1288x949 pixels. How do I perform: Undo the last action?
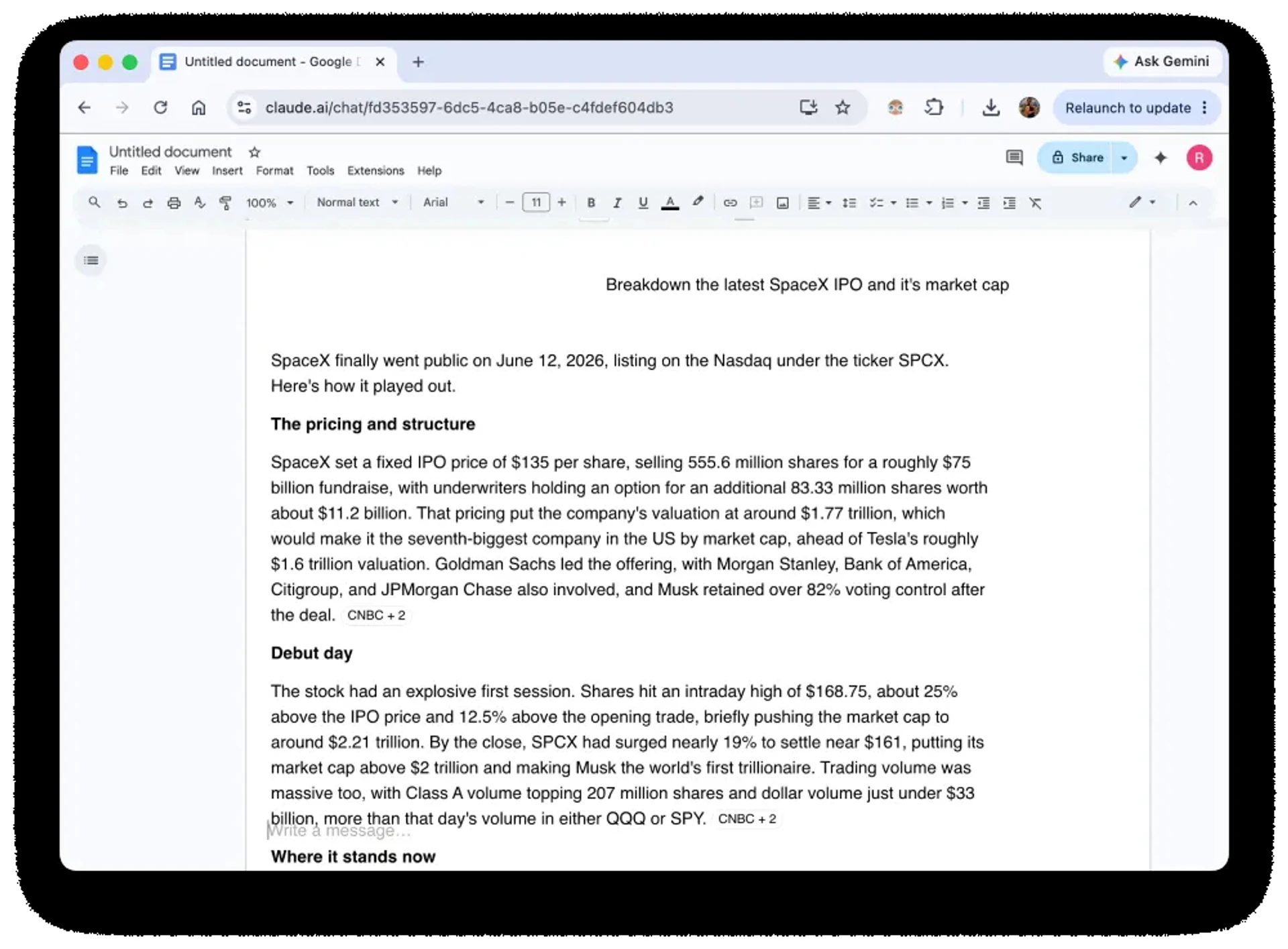click(x=121, y=203)
